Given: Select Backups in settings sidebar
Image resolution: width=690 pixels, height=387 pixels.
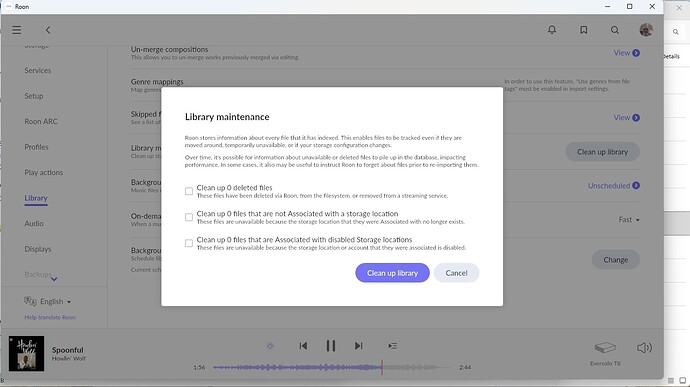Looking at the screenshot, I should [38, 274].
